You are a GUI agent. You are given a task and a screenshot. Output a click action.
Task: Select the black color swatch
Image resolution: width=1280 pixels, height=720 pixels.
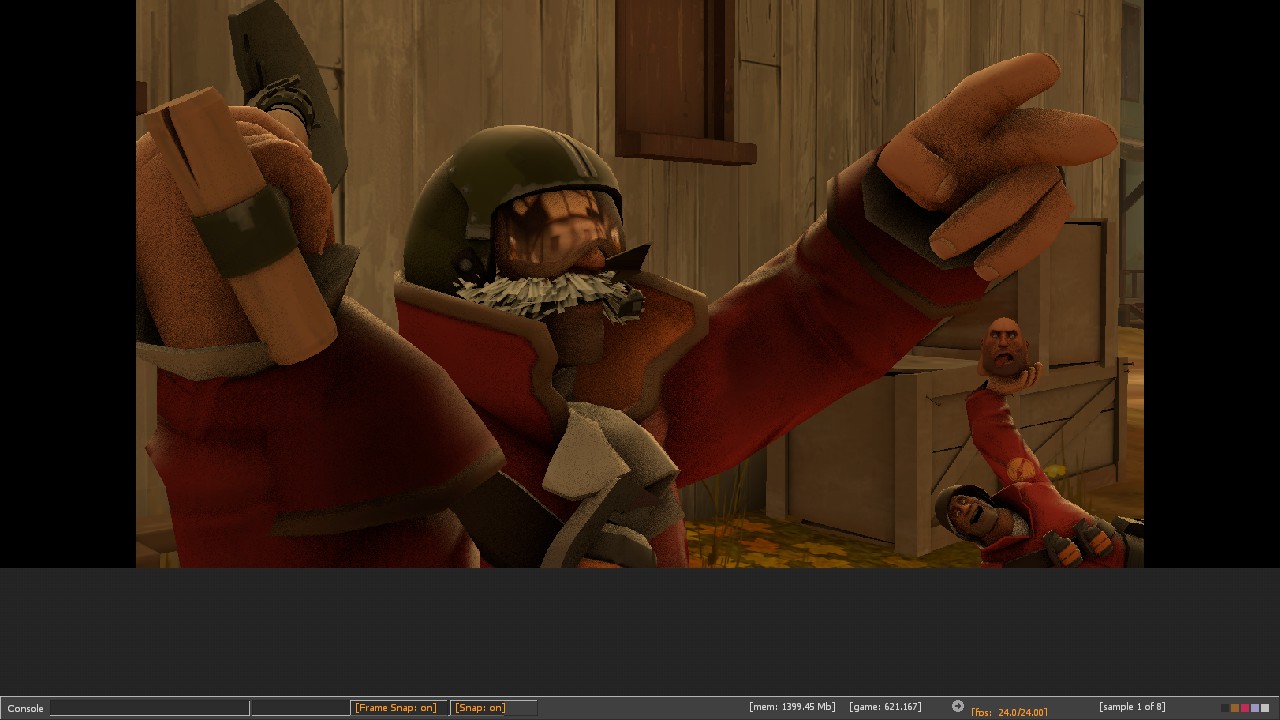point(1225,708)
